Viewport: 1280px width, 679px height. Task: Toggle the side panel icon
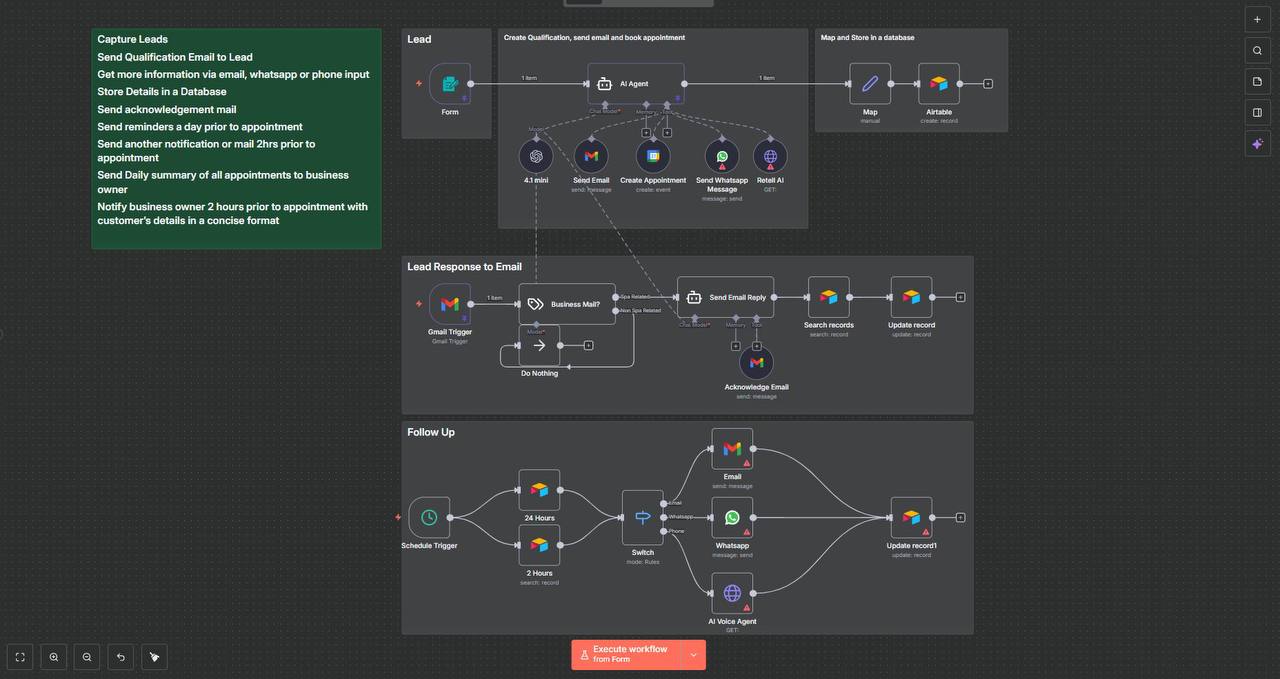pos(1257,112)
